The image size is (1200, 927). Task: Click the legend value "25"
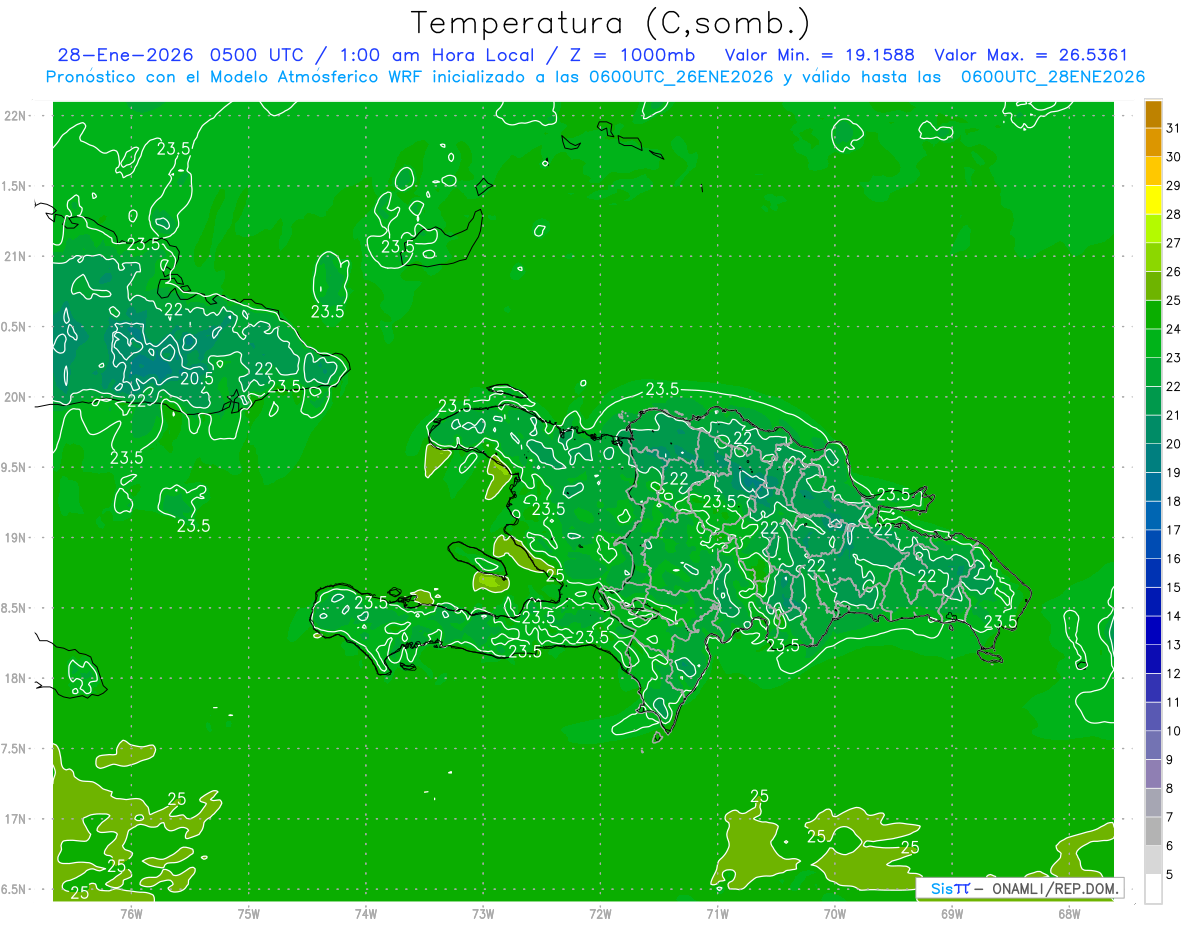(x=1174, y=300)
